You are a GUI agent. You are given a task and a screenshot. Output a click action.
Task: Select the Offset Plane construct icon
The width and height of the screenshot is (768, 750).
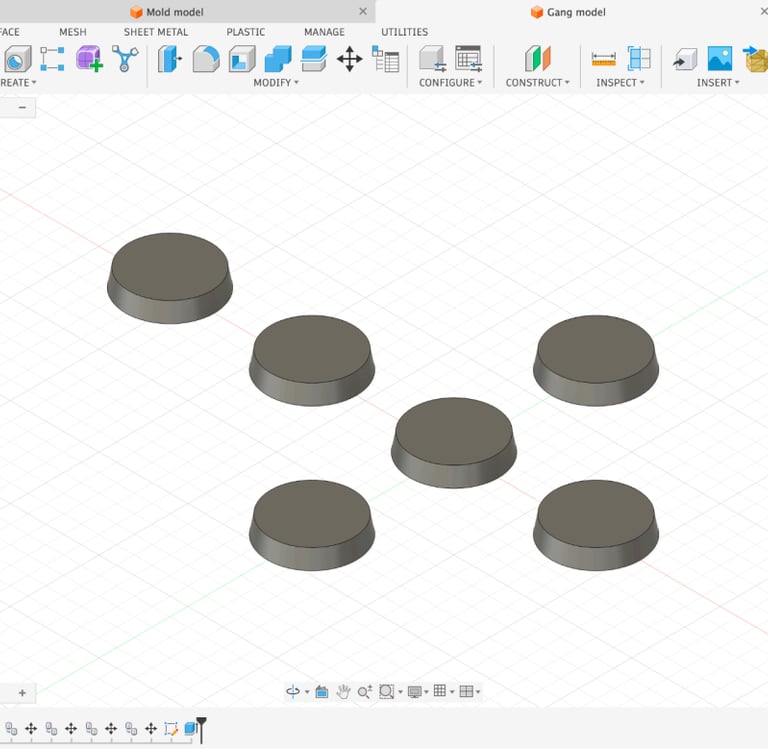pyautogui.click(x=538, y=59)
